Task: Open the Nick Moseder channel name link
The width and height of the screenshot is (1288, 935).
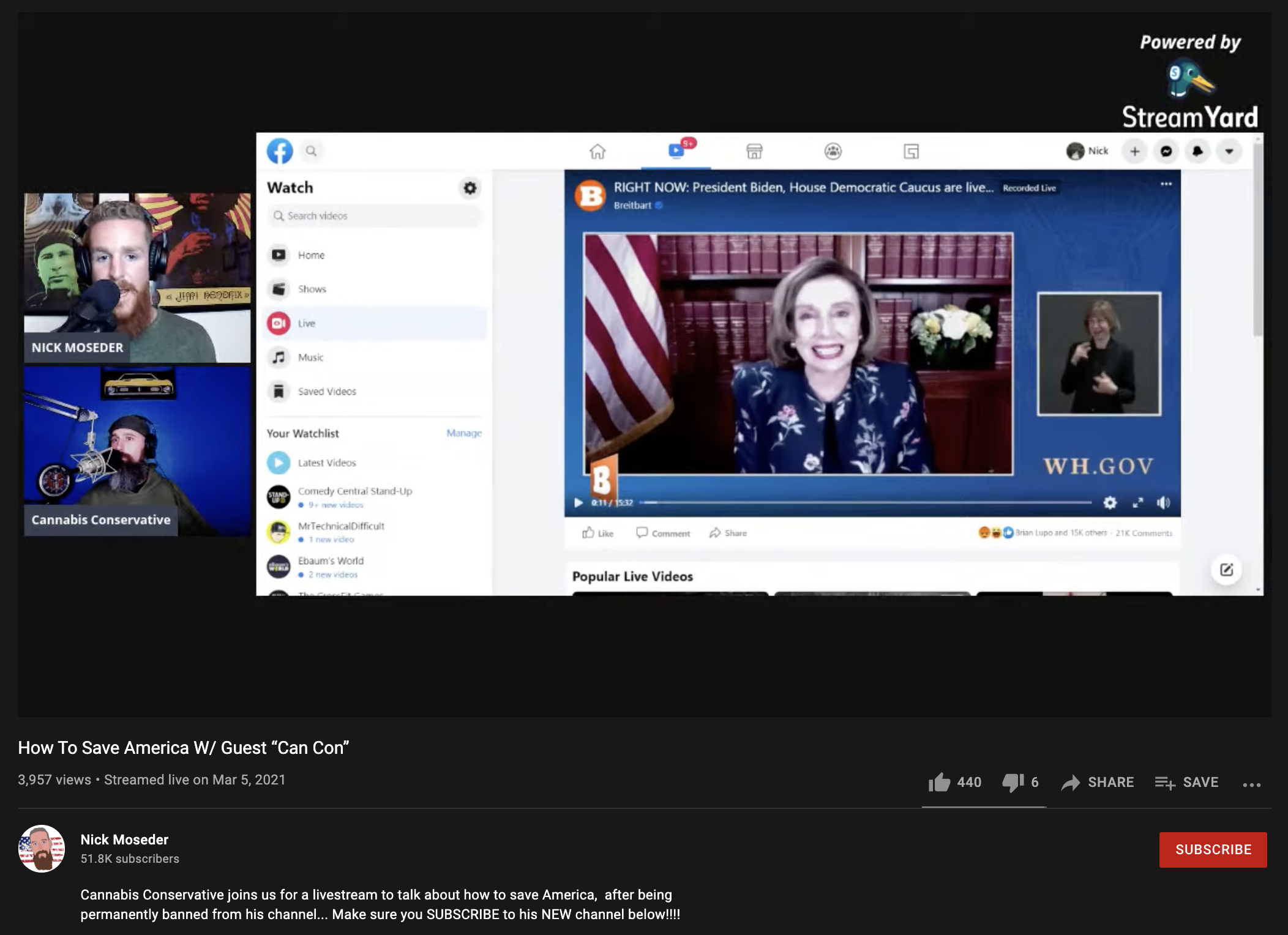Action: 124,840
